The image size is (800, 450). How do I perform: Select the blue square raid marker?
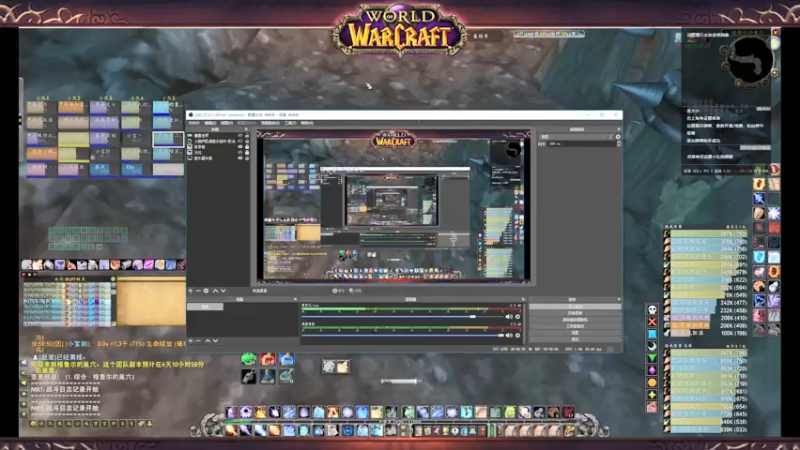pyautogui.click(x=652, y=334)
